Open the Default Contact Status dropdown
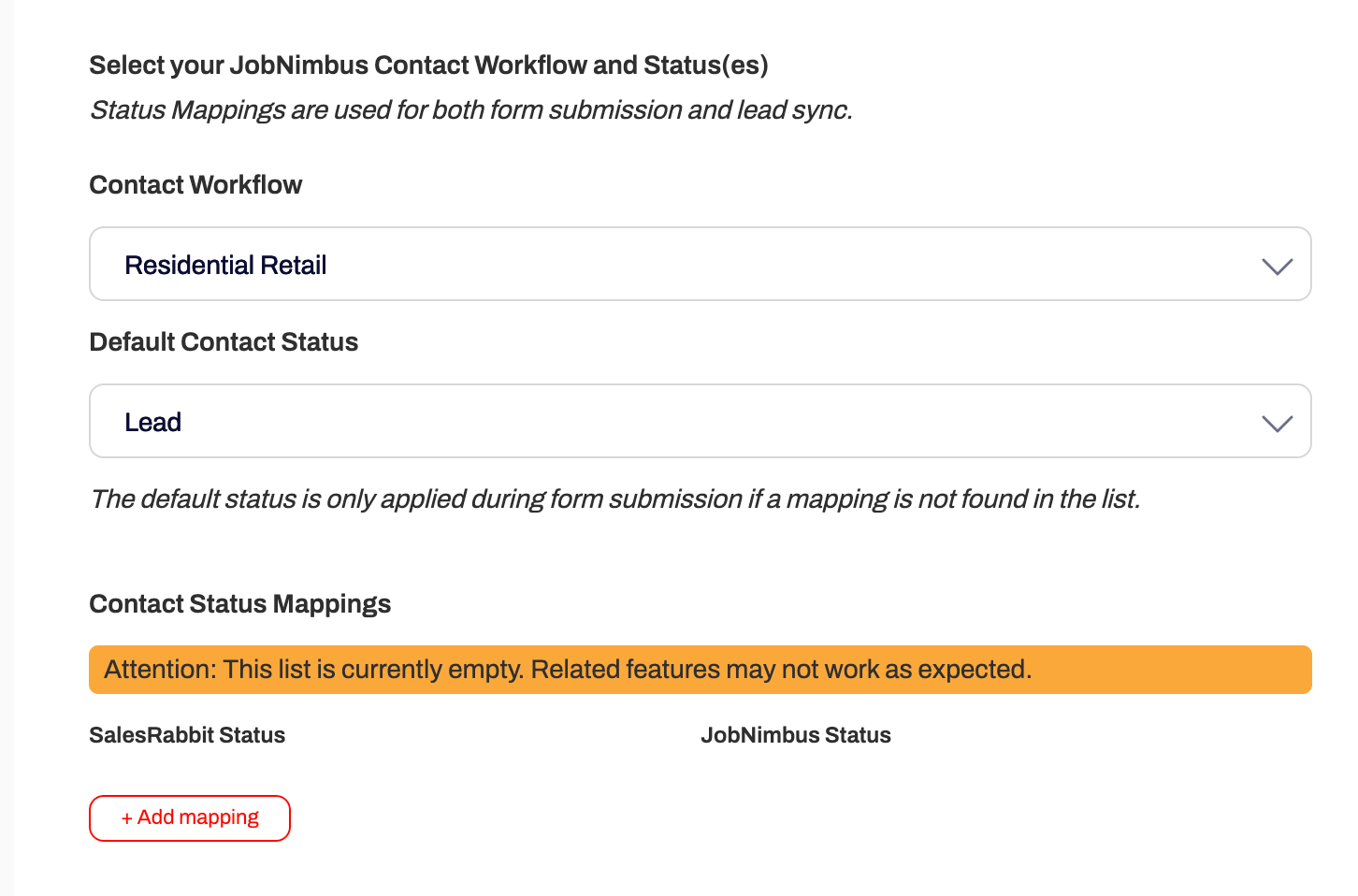This screenshot has width=1358, height=896. click(700, 421)
